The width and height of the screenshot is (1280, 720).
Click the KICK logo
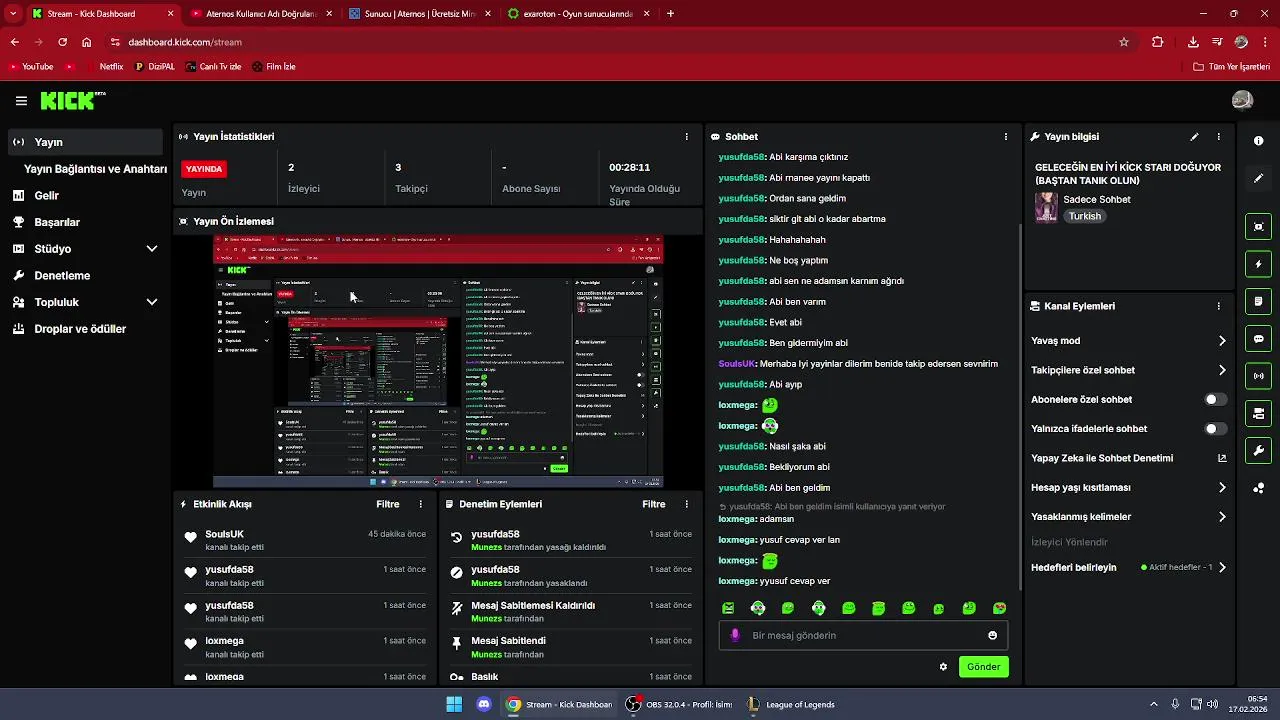(x=72, y=100)
